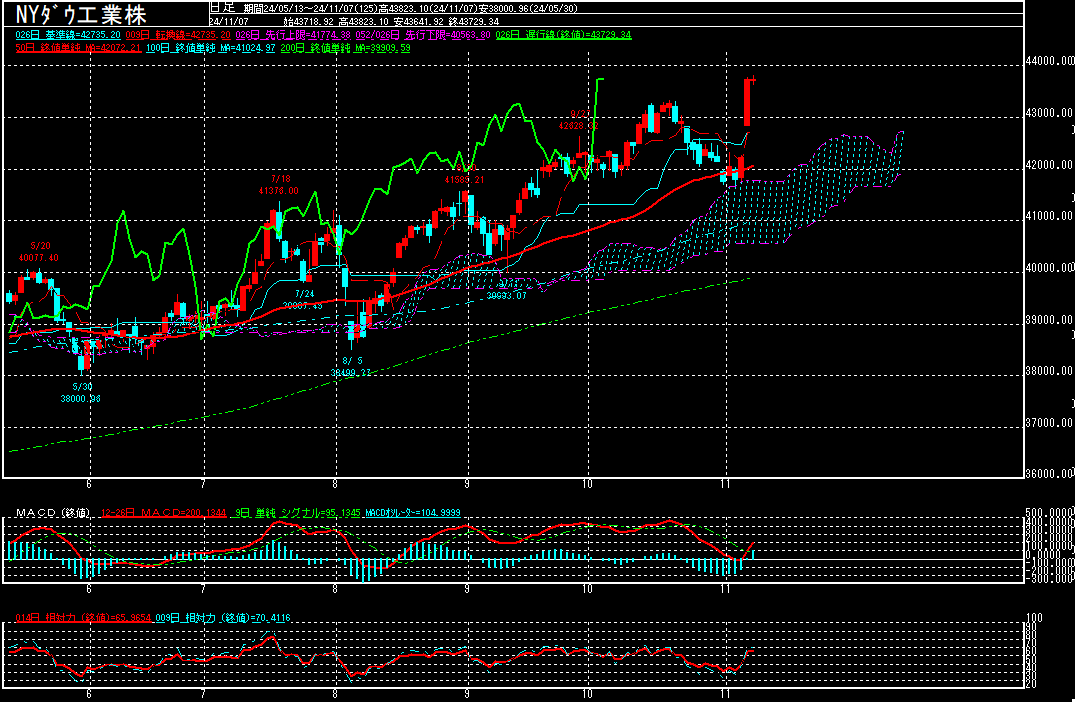Click month label 9 under the price chart
This screenshot has height=702, width=1076.
coord(467,484)
